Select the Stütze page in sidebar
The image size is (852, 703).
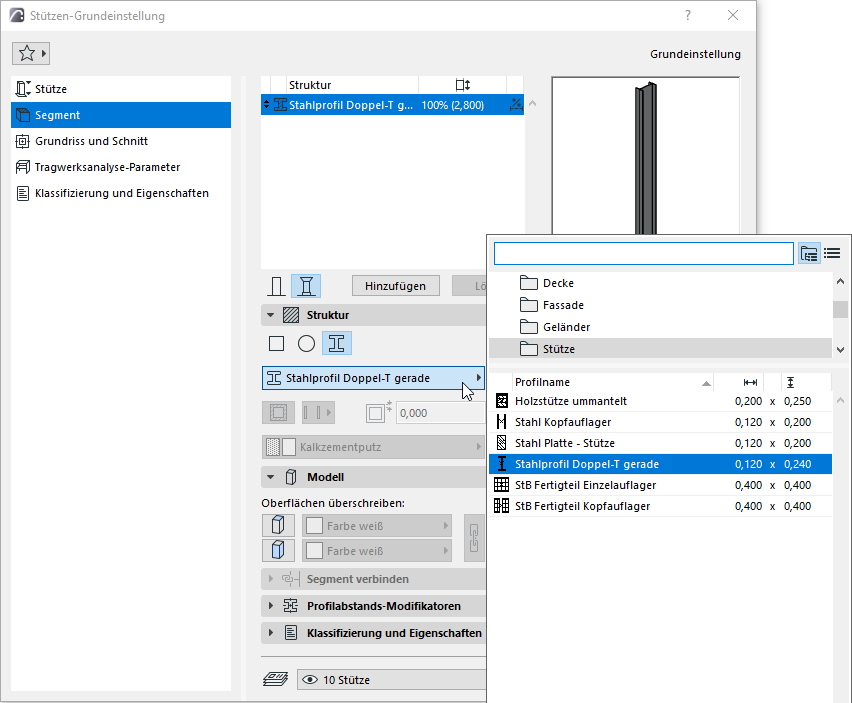121,89
